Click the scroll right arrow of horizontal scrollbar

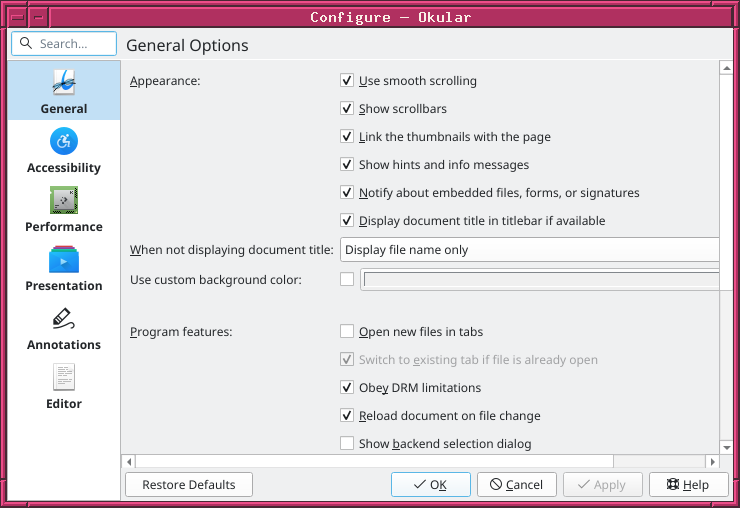713,461
